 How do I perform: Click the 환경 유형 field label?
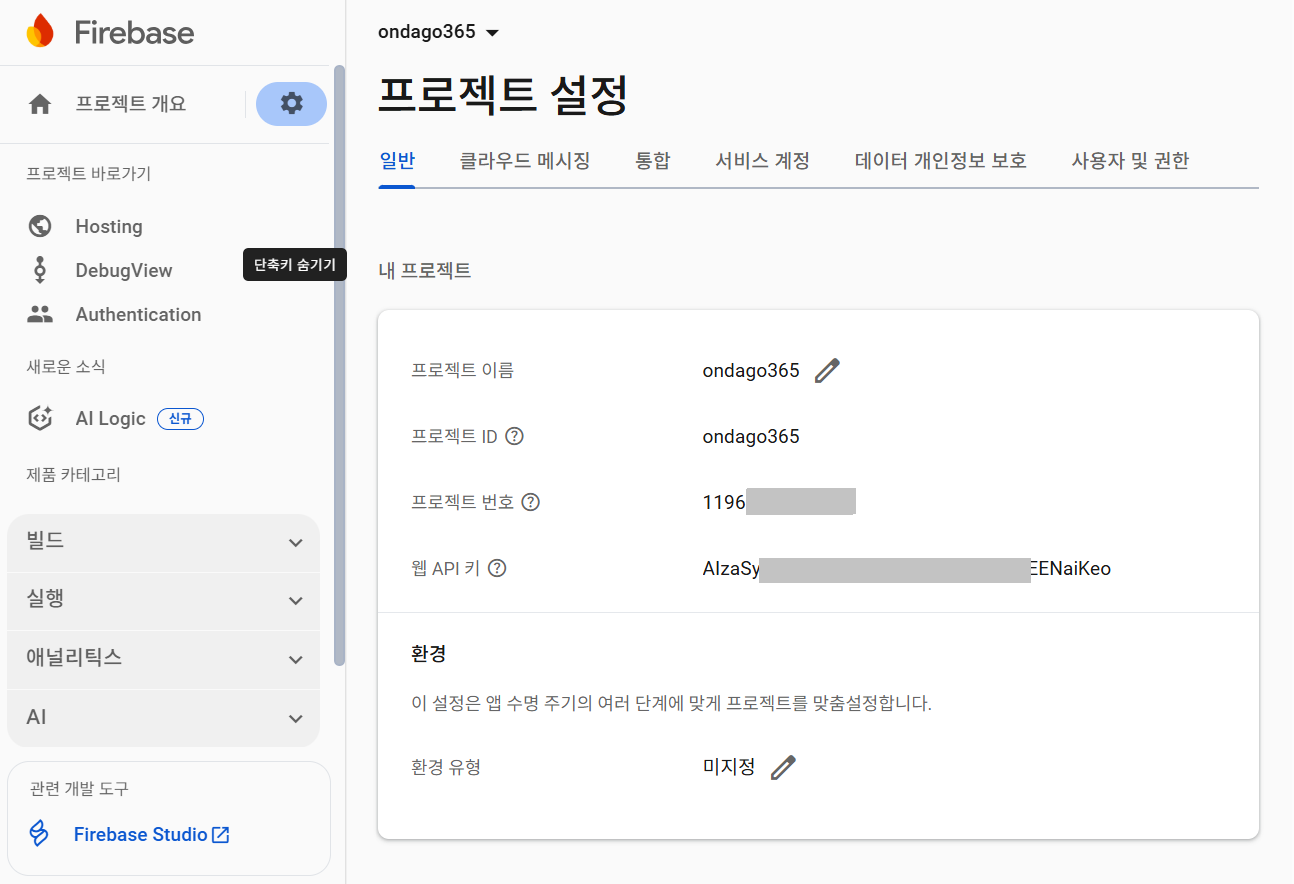pyautogui.click(x=446, y=768)
